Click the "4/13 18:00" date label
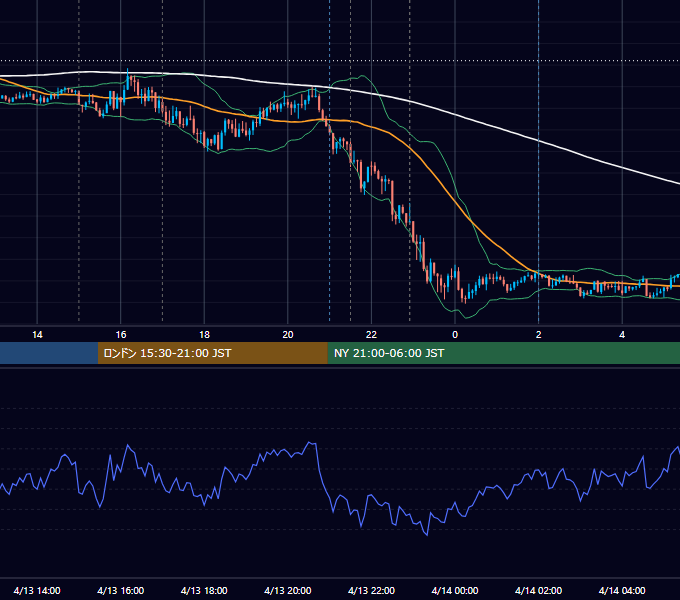 204,590
